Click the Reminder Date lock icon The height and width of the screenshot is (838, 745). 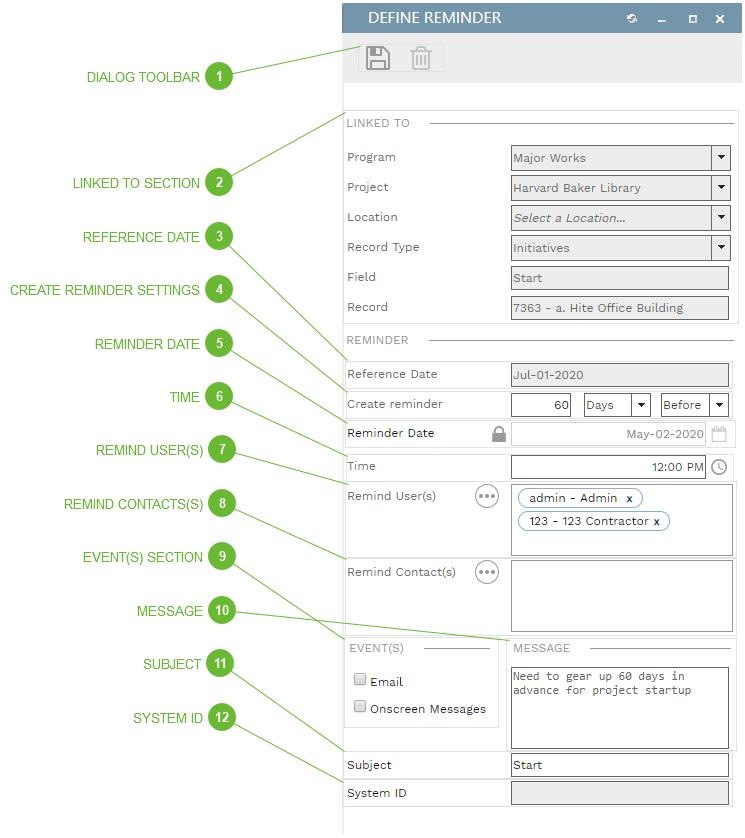click(x=498, y=434)
